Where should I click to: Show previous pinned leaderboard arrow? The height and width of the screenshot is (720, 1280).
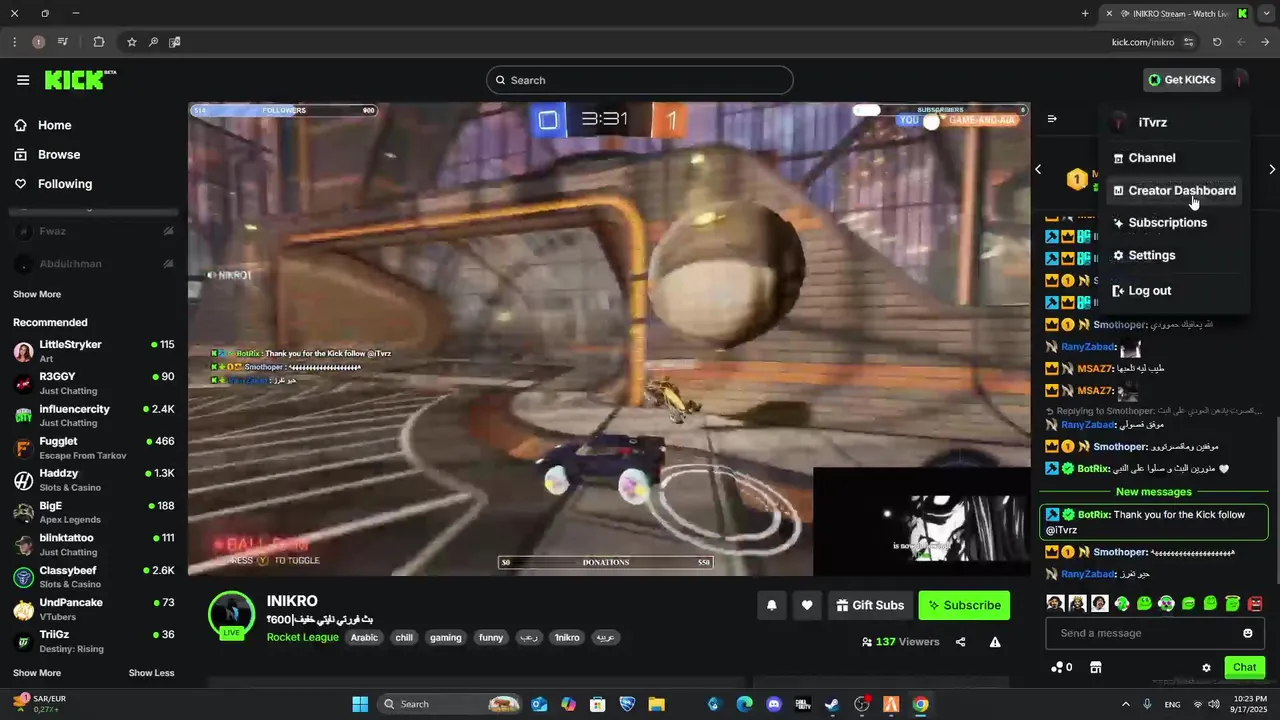[x=1038, y=169]
